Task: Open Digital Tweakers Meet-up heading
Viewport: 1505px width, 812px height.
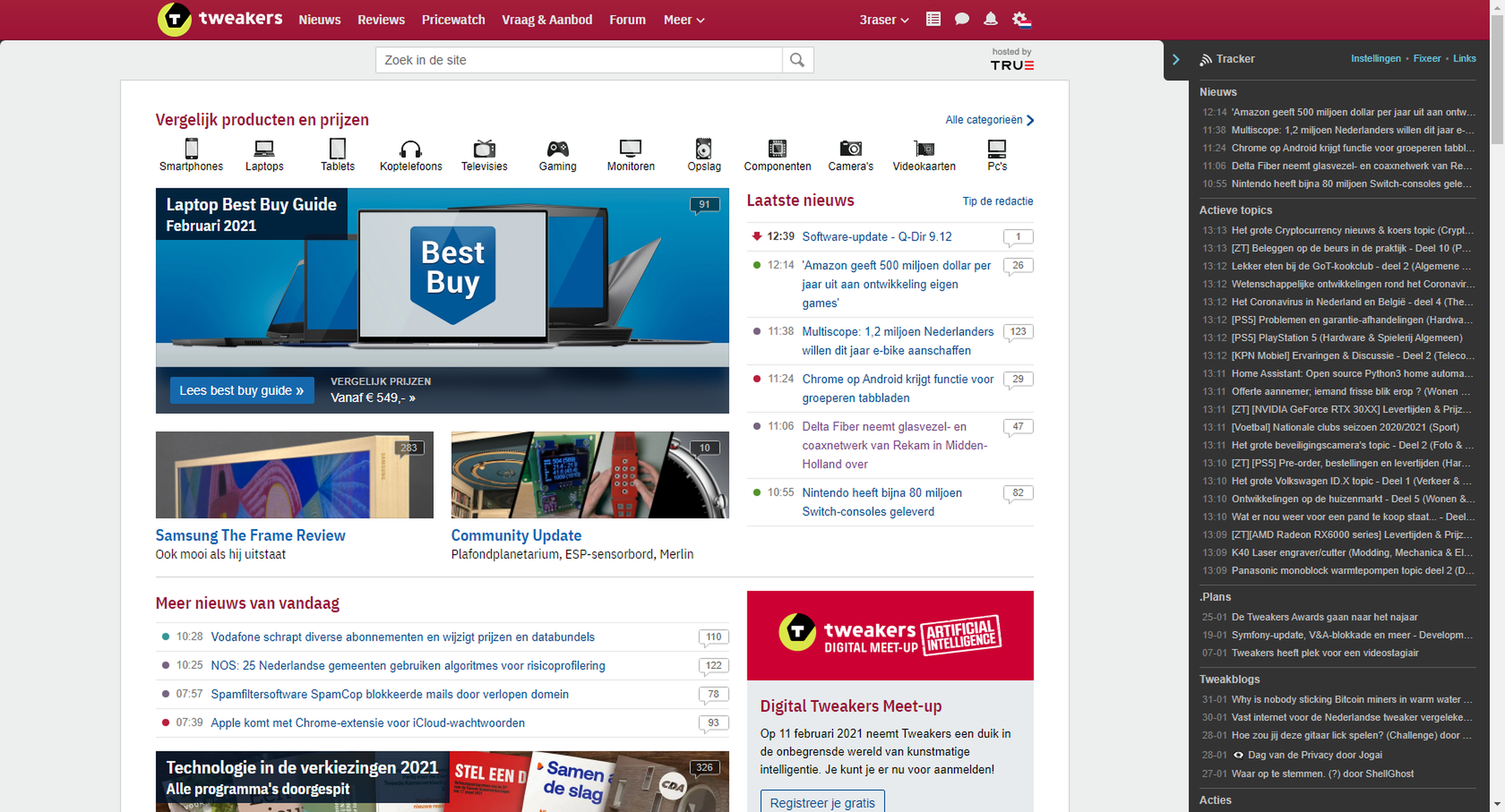Action: (x=851, y=706)
